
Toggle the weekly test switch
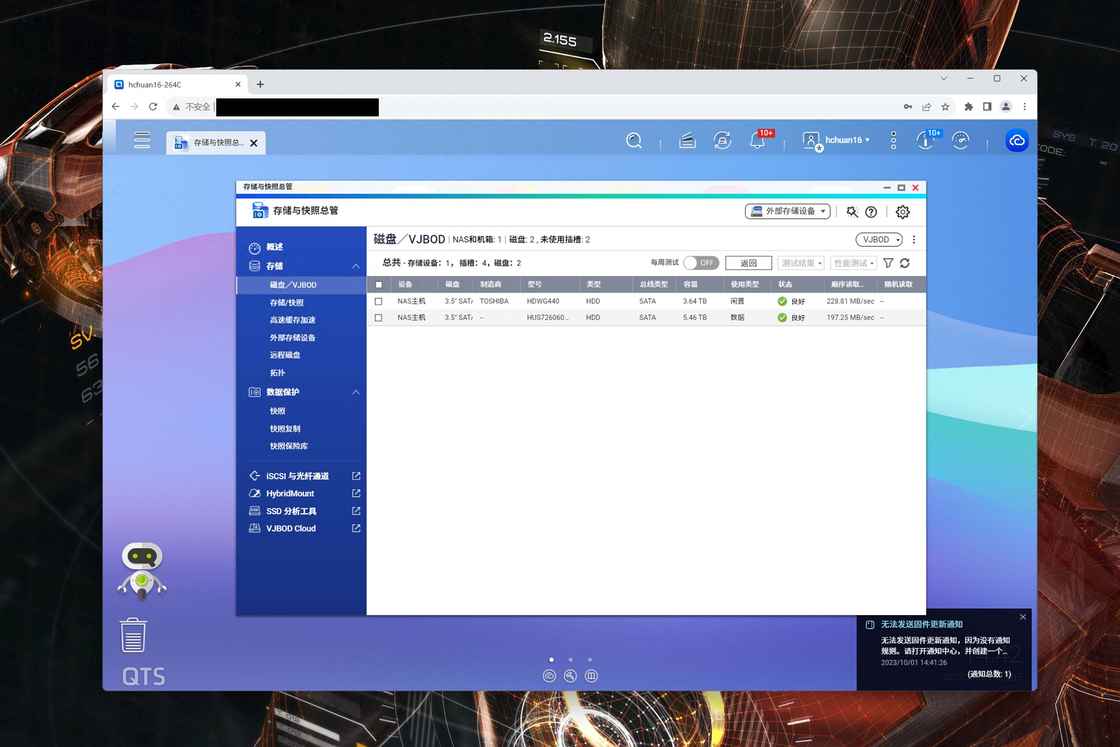701,263
